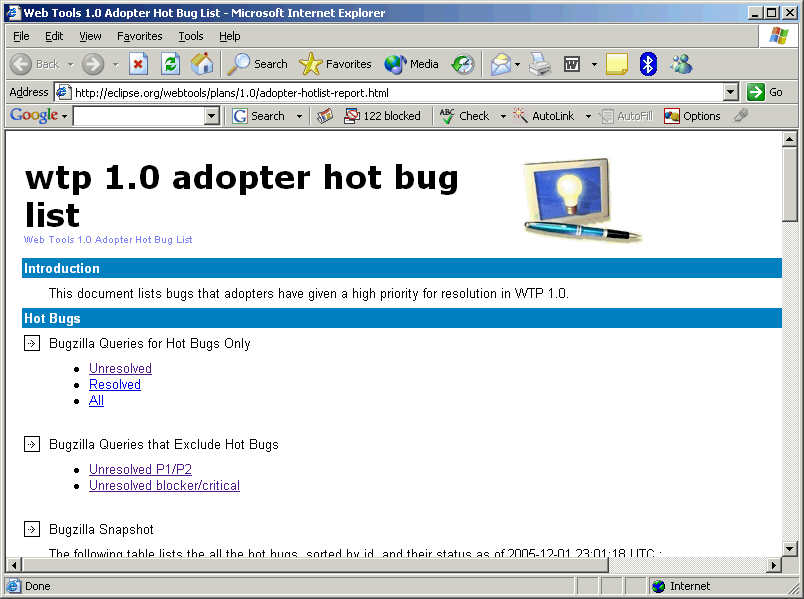Open the Resolved hot bugs link
This screenshot has height=599, width=804.
click(115, 384)
